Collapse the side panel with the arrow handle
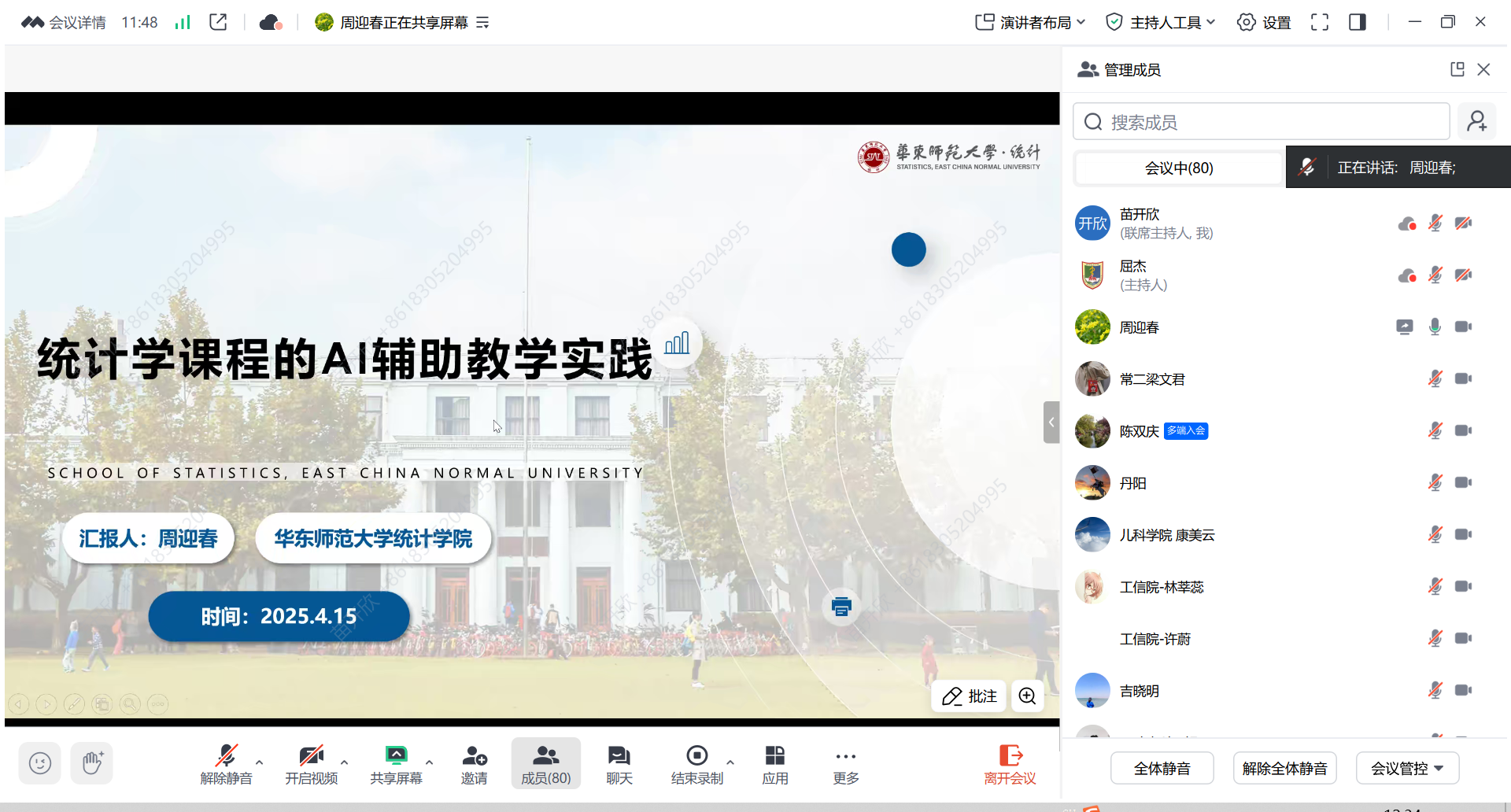1511x812 pixels. pos(1051,423)
